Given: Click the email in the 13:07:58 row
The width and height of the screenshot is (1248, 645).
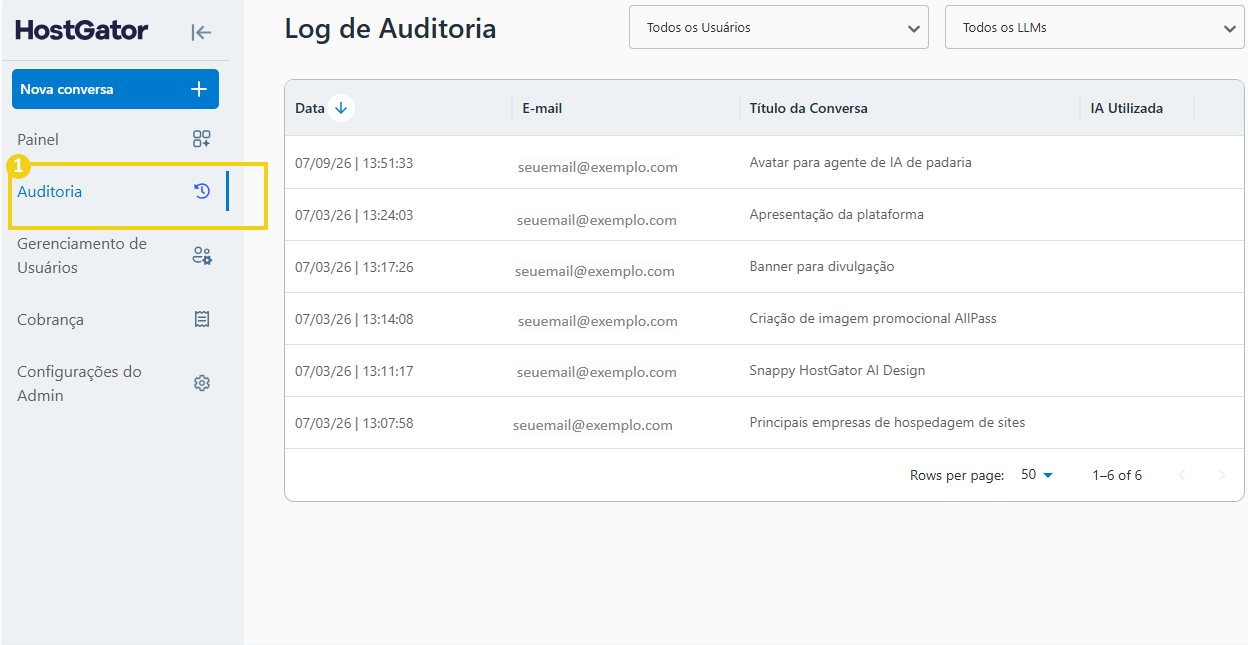Looking at the screenshot, I should 593,425.
